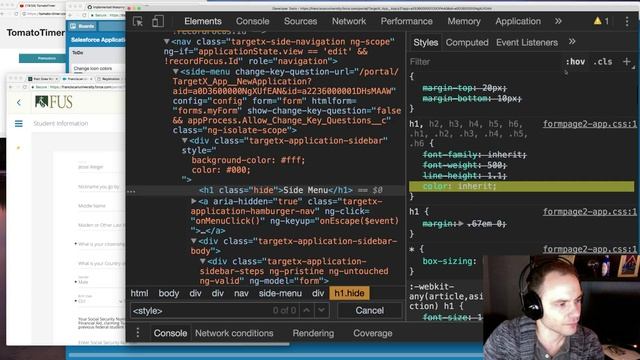
Task: Open formpage2-app.css link for box-sizing rule
Action: 589,249
